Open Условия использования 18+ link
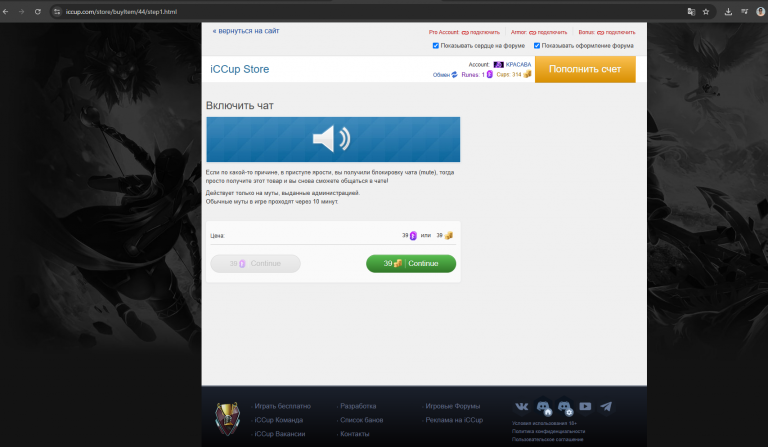The width and height of the screenshot is (768, 447). tap(544, 423)
